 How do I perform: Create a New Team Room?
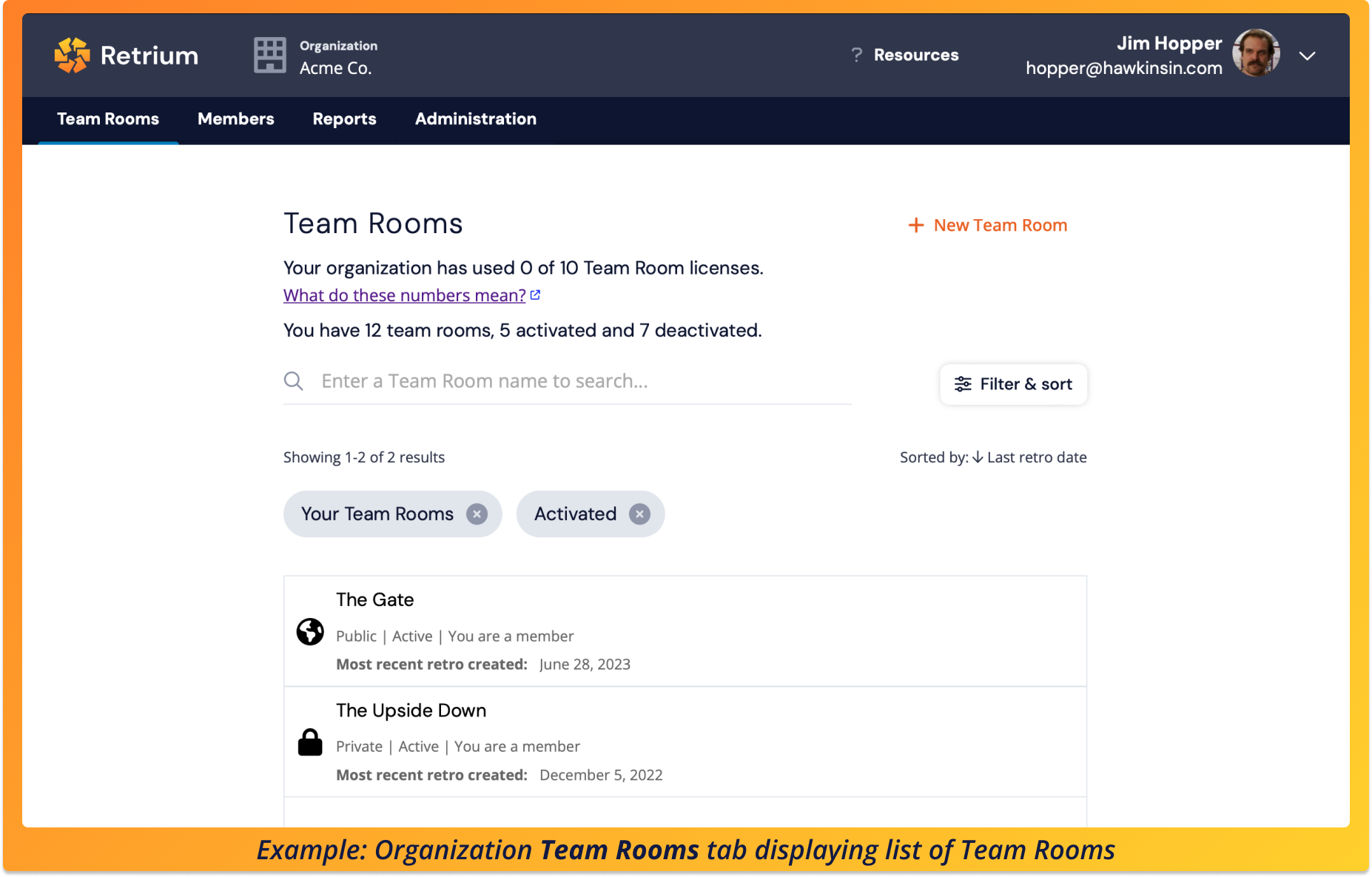tap(988, 225)
